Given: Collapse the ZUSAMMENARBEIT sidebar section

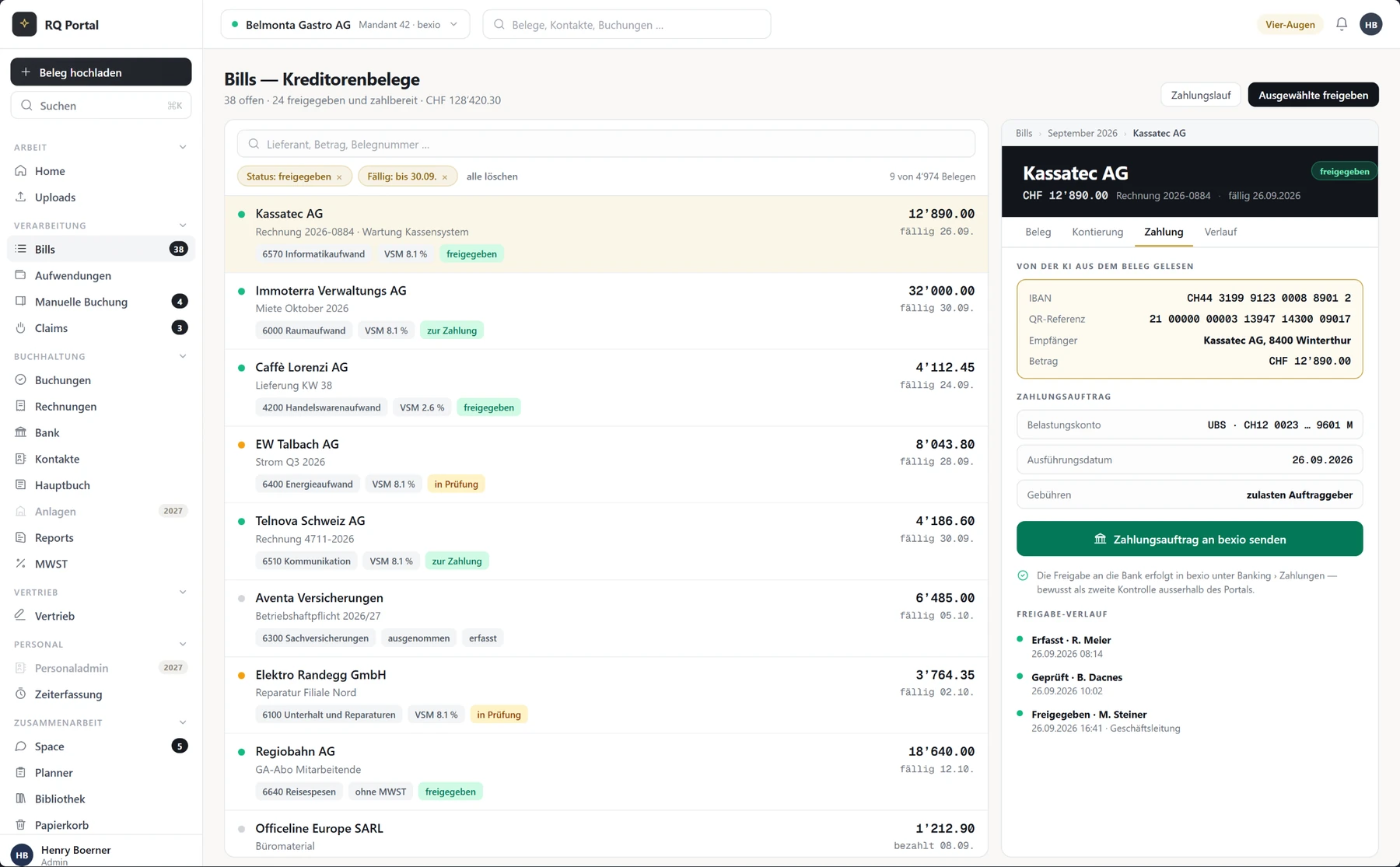Looking at the screenshot, I should [183, 722].
